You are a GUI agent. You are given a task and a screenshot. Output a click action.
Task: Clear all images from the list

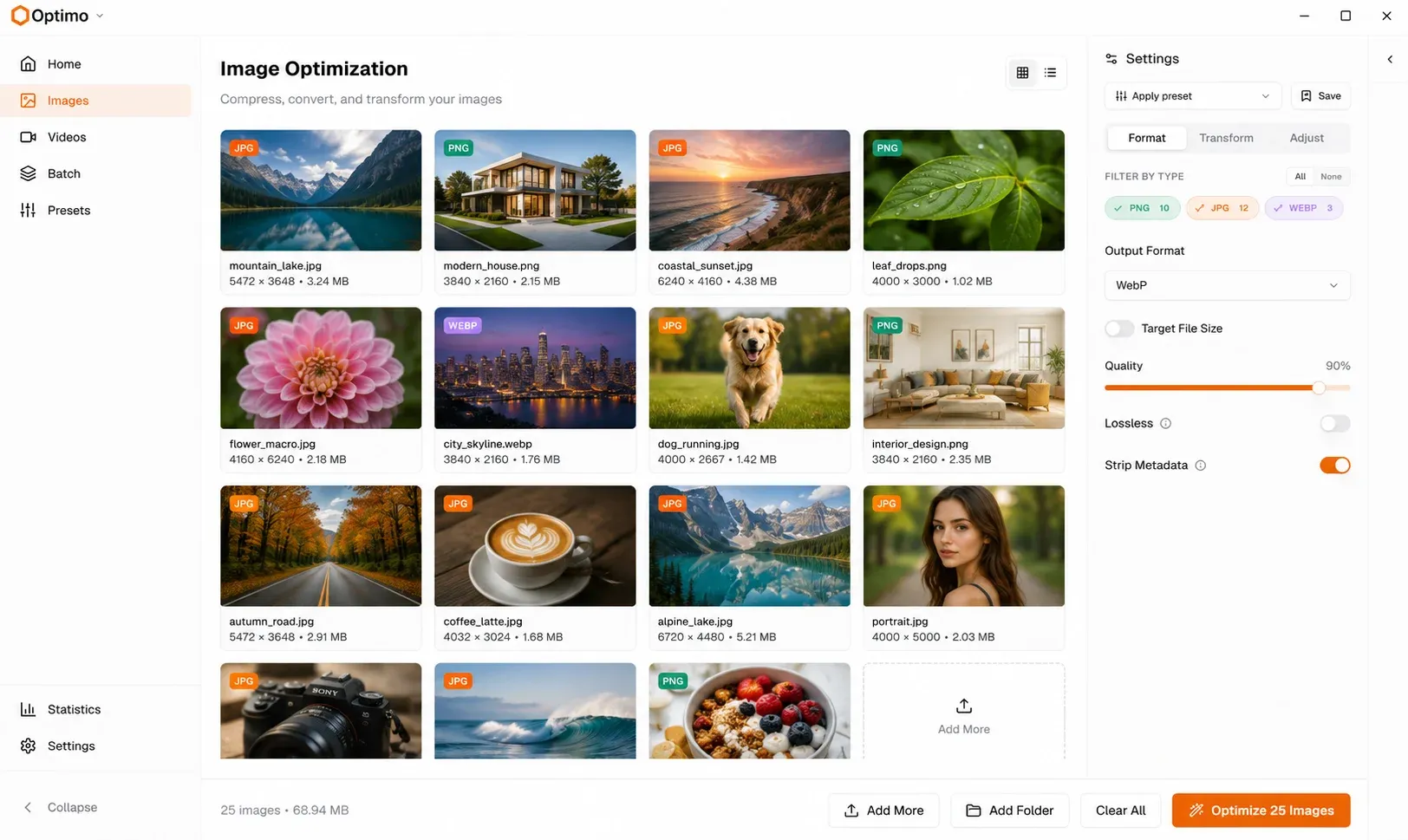click(x=1120, y=811)
